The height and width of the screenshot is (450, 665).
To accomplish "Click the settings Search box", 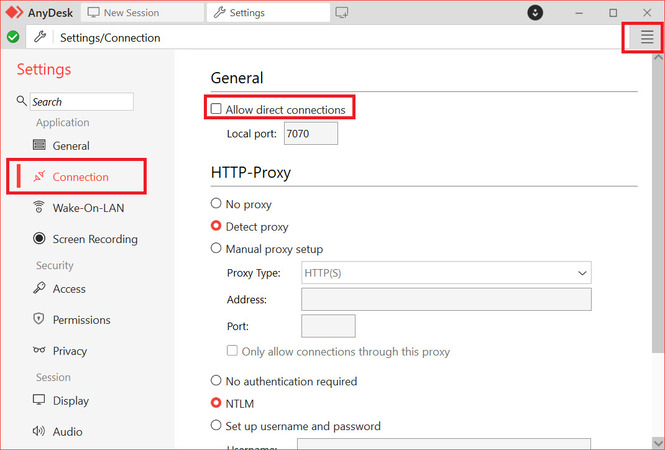I will click(x=82, y=102).
